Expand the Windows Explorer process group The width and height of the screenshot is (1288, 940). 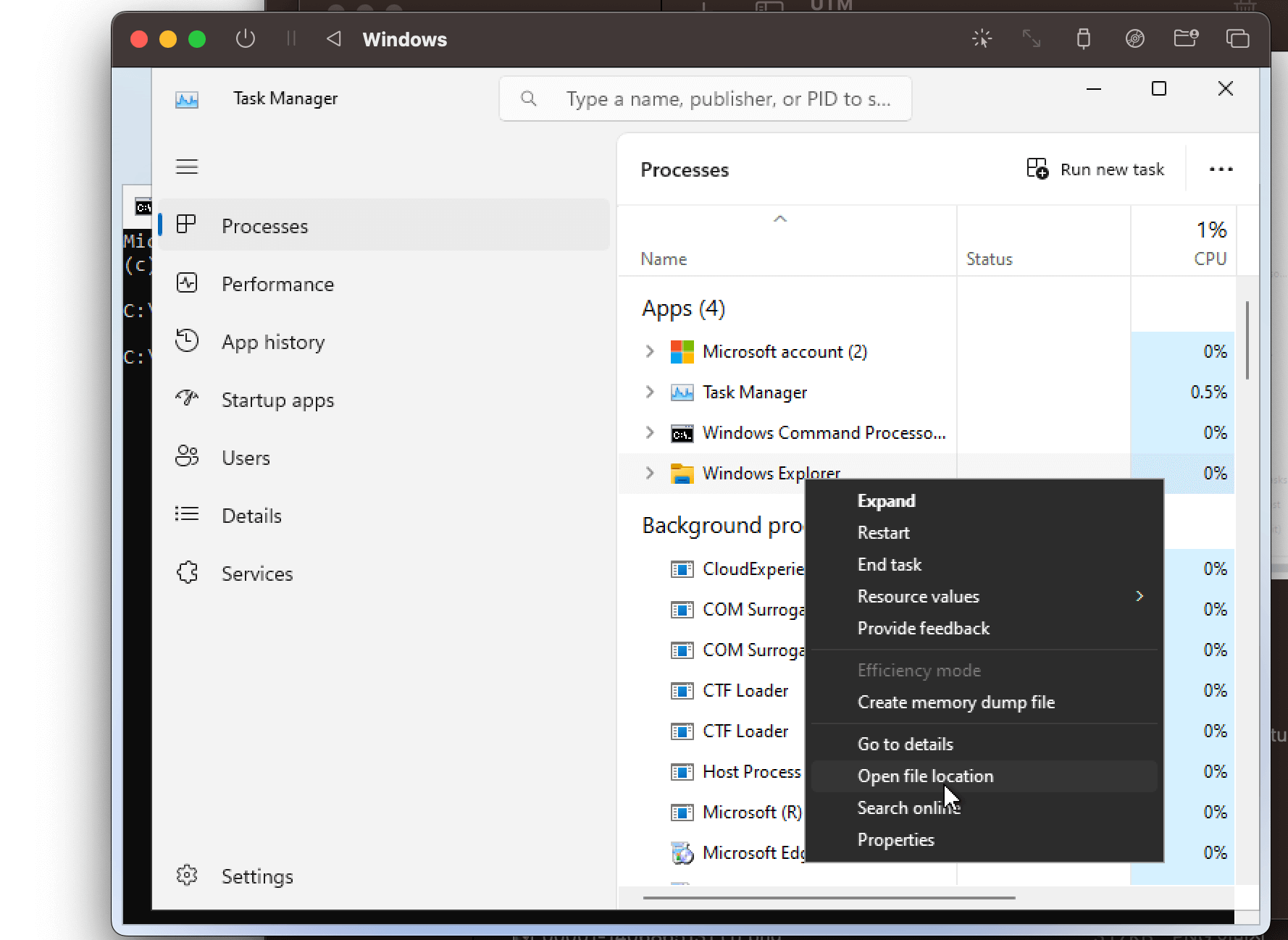click(x=650, y=474)
